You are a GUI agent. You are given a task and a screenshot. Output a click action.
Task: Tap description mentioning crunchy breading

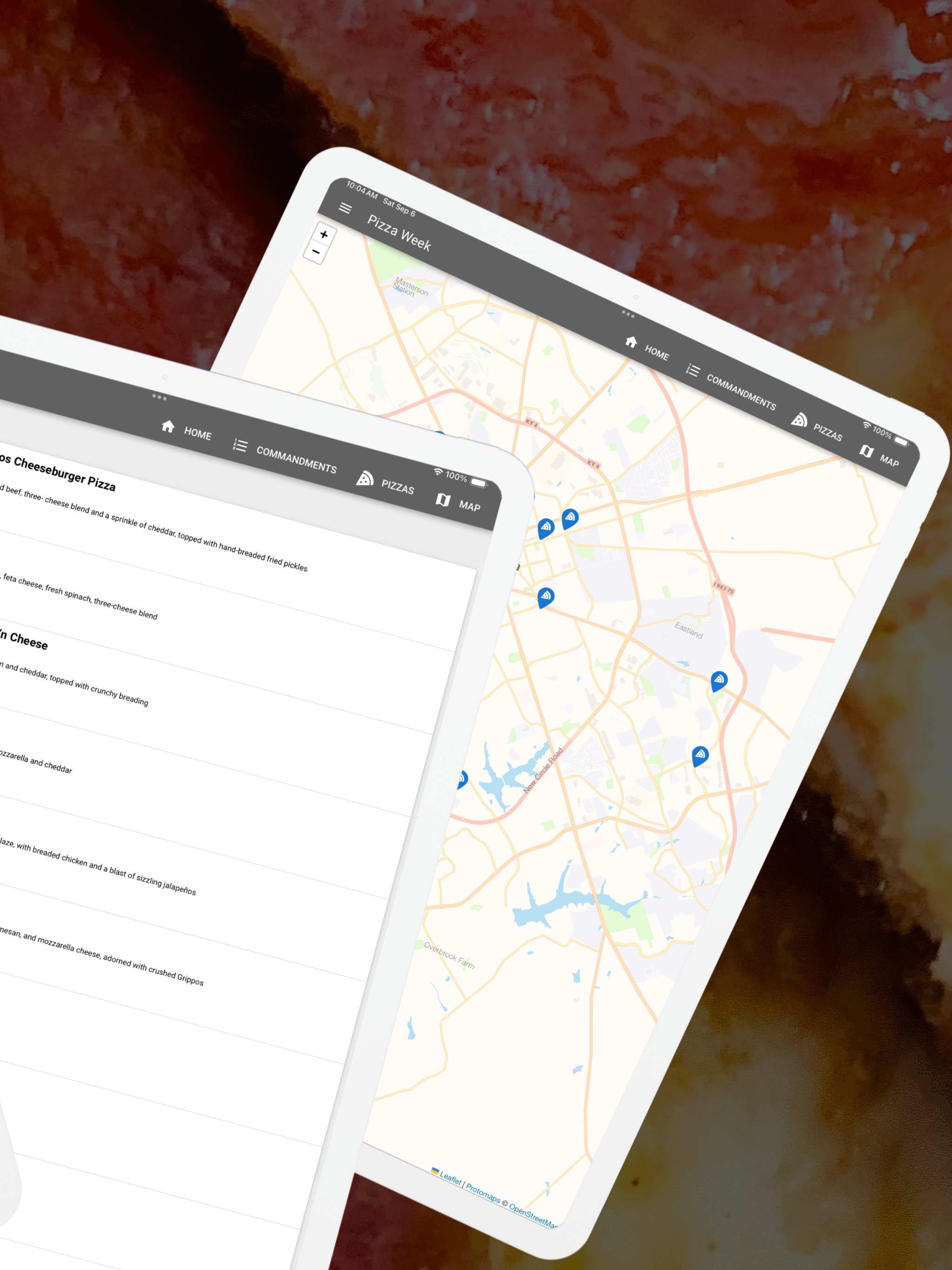[x=74, y=684]
